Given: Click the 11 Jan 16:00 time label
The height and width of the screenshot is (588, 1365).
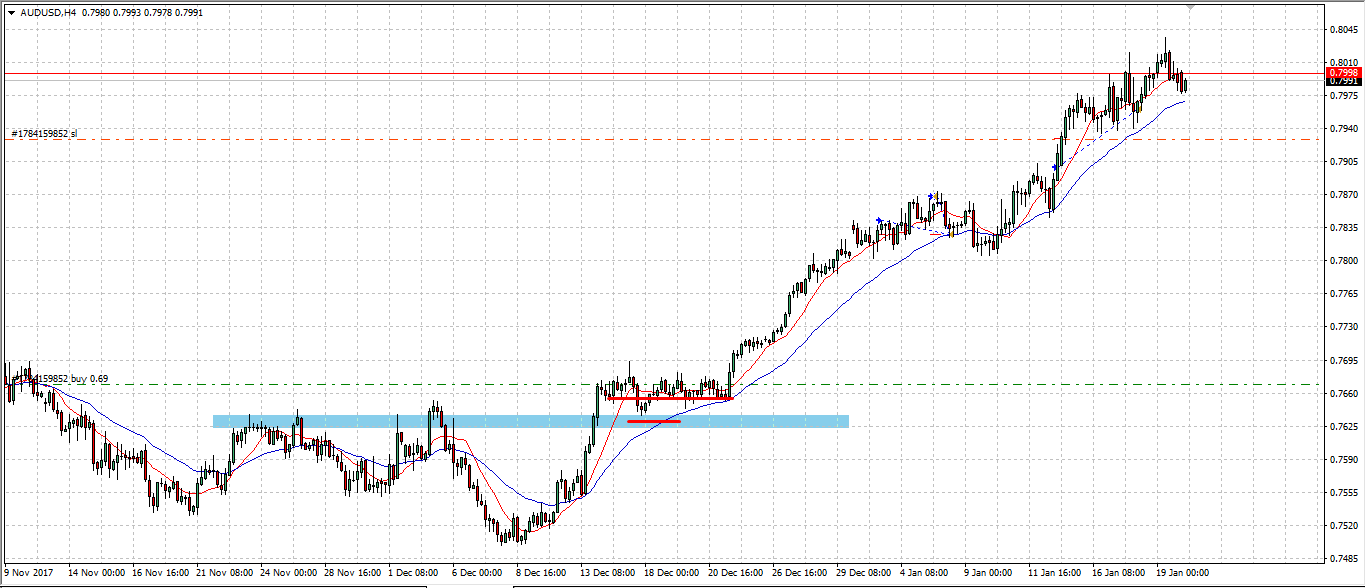Looking at the screenshot, I should pyautogui.click(x=1056, y=573).
